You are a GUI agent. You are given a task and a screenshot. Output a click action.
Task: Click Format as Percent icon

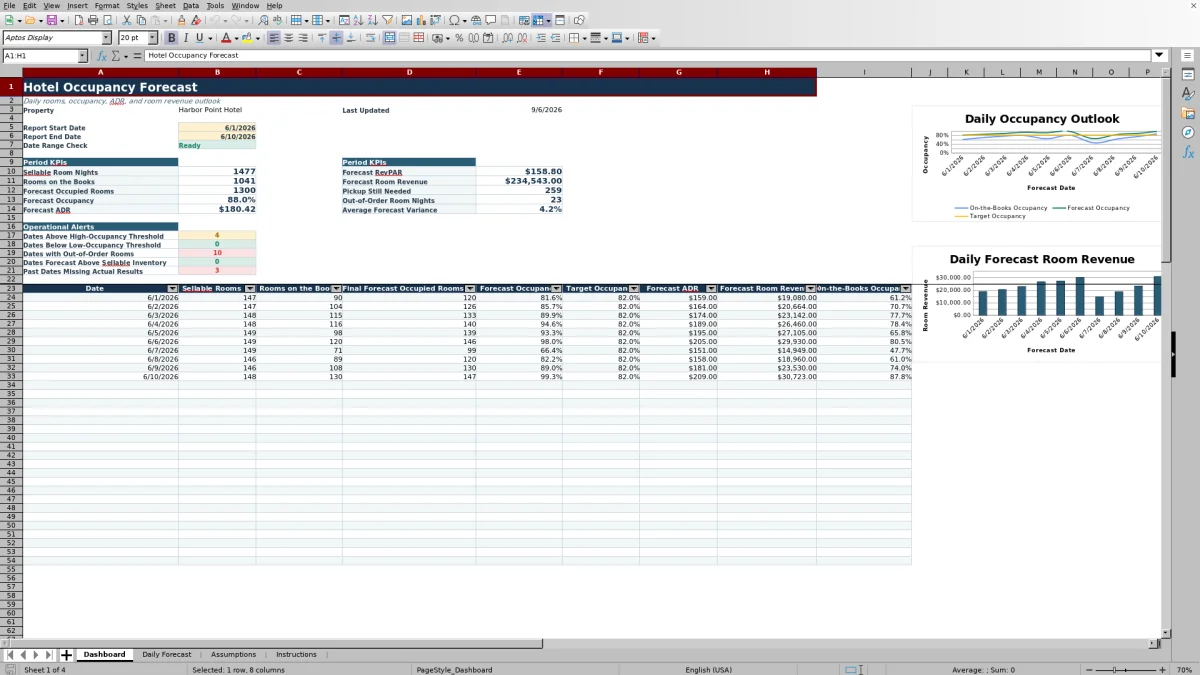click(459, 38)
